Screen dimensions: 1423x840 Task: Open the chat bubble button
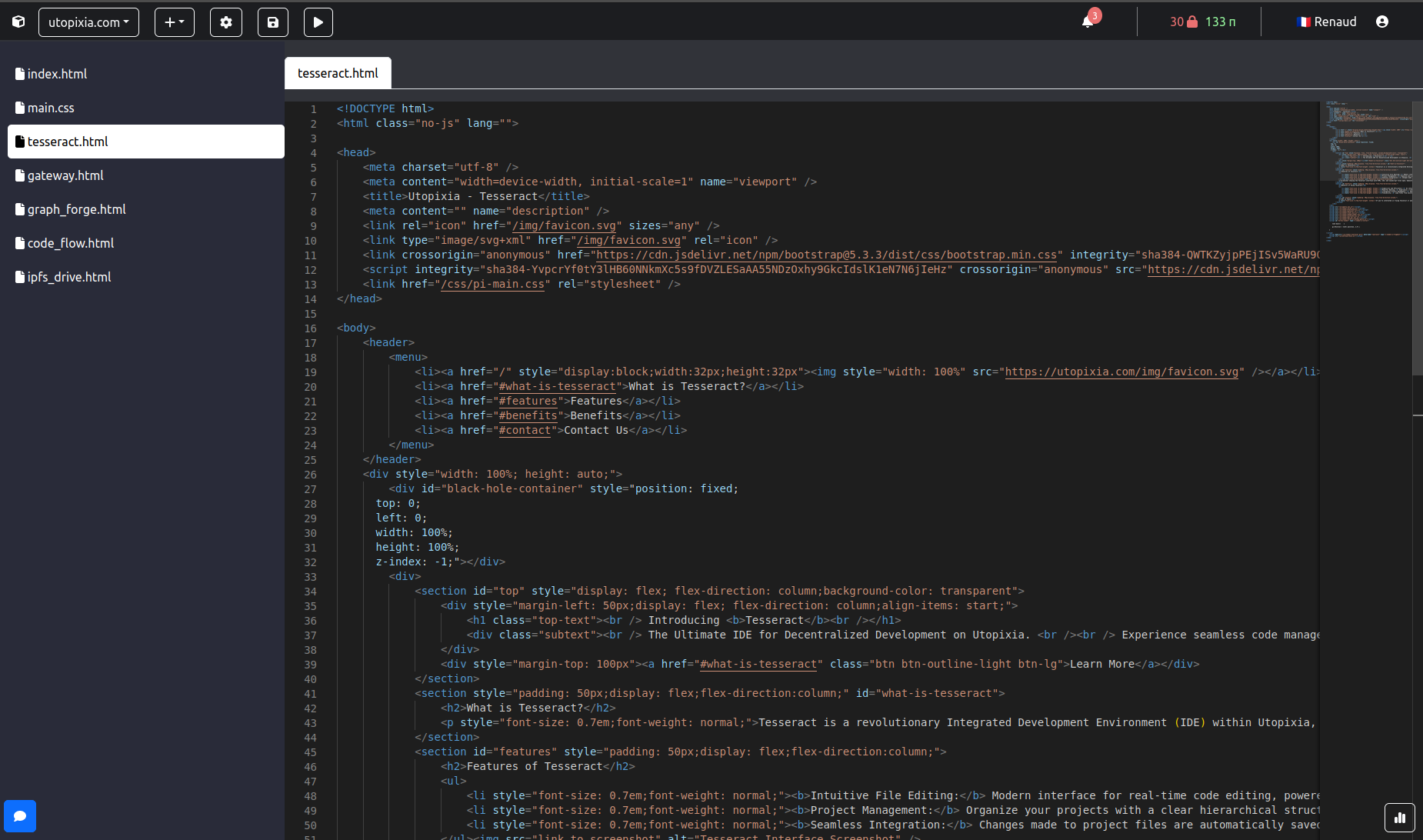(x=20, y=816)
